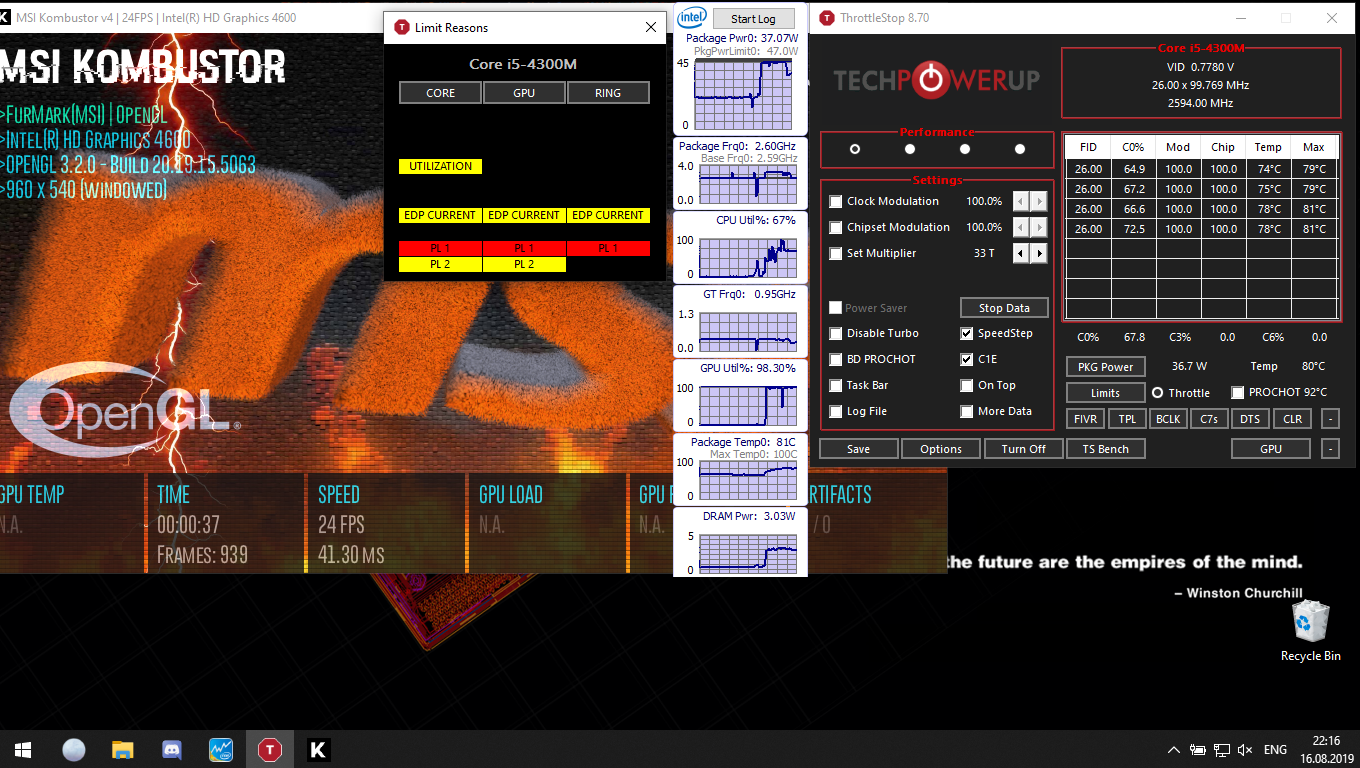Close the Limit Reasons window
This screenshot has height=768, width=1360.
(x=651, y=28)
